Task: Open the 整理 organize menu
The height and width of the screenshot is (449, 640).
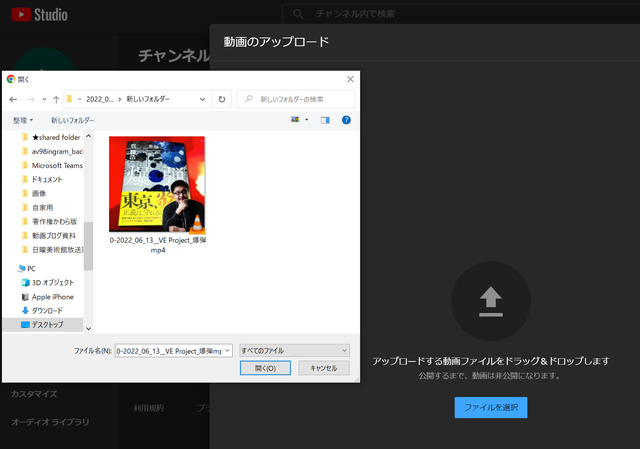Action: tap(23, 120)
